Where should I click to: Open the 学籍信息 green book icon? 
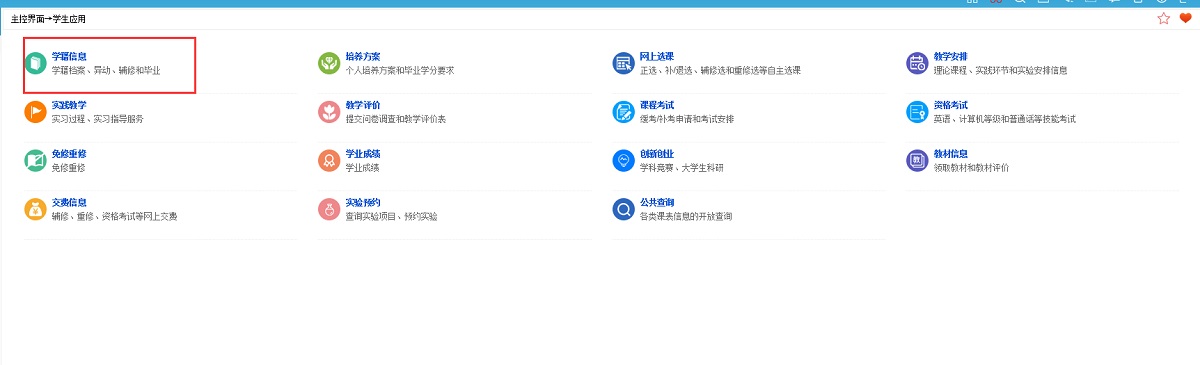[x=35, y=64]
